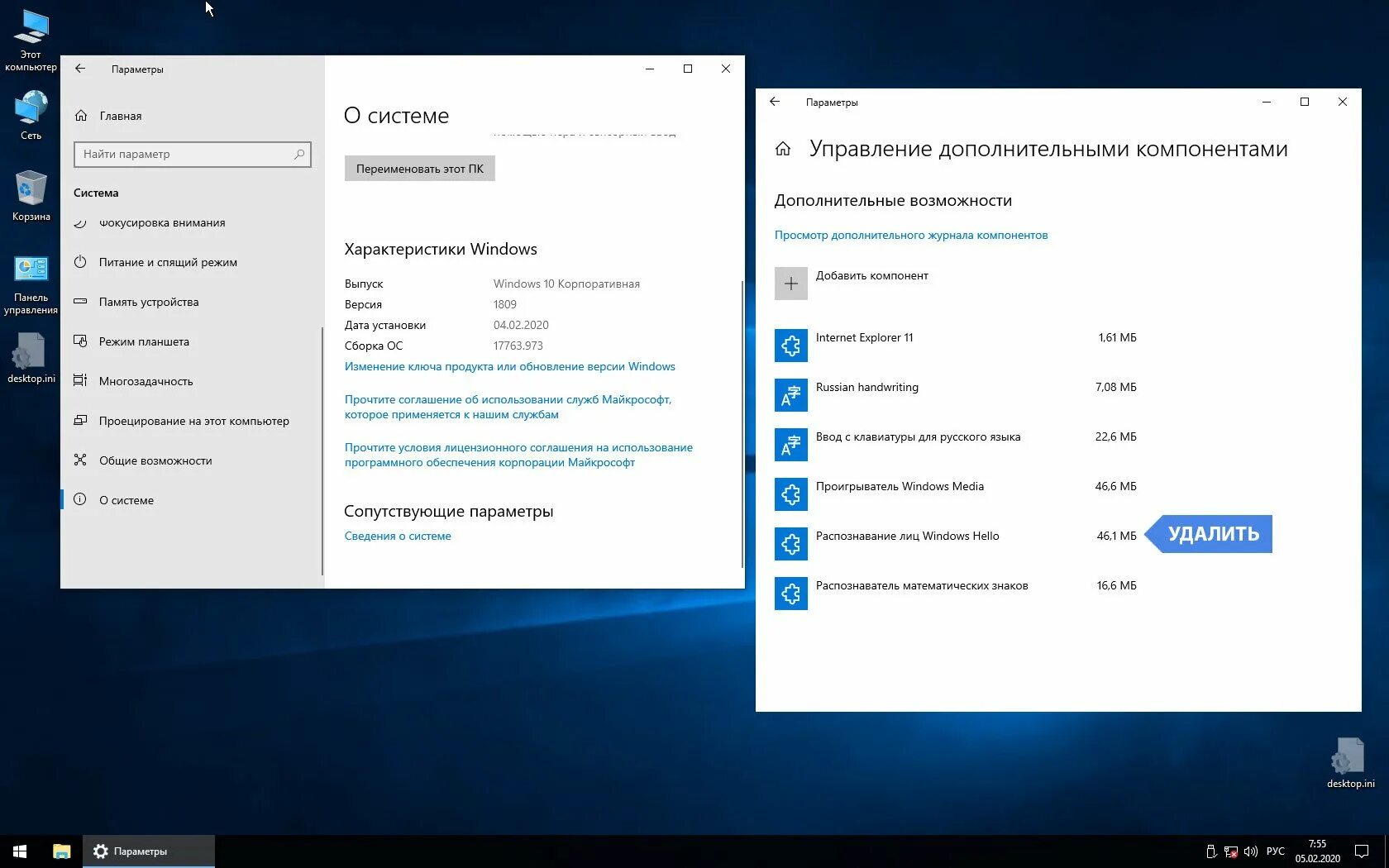Go back in the О системе settings window

pos(80,69)
